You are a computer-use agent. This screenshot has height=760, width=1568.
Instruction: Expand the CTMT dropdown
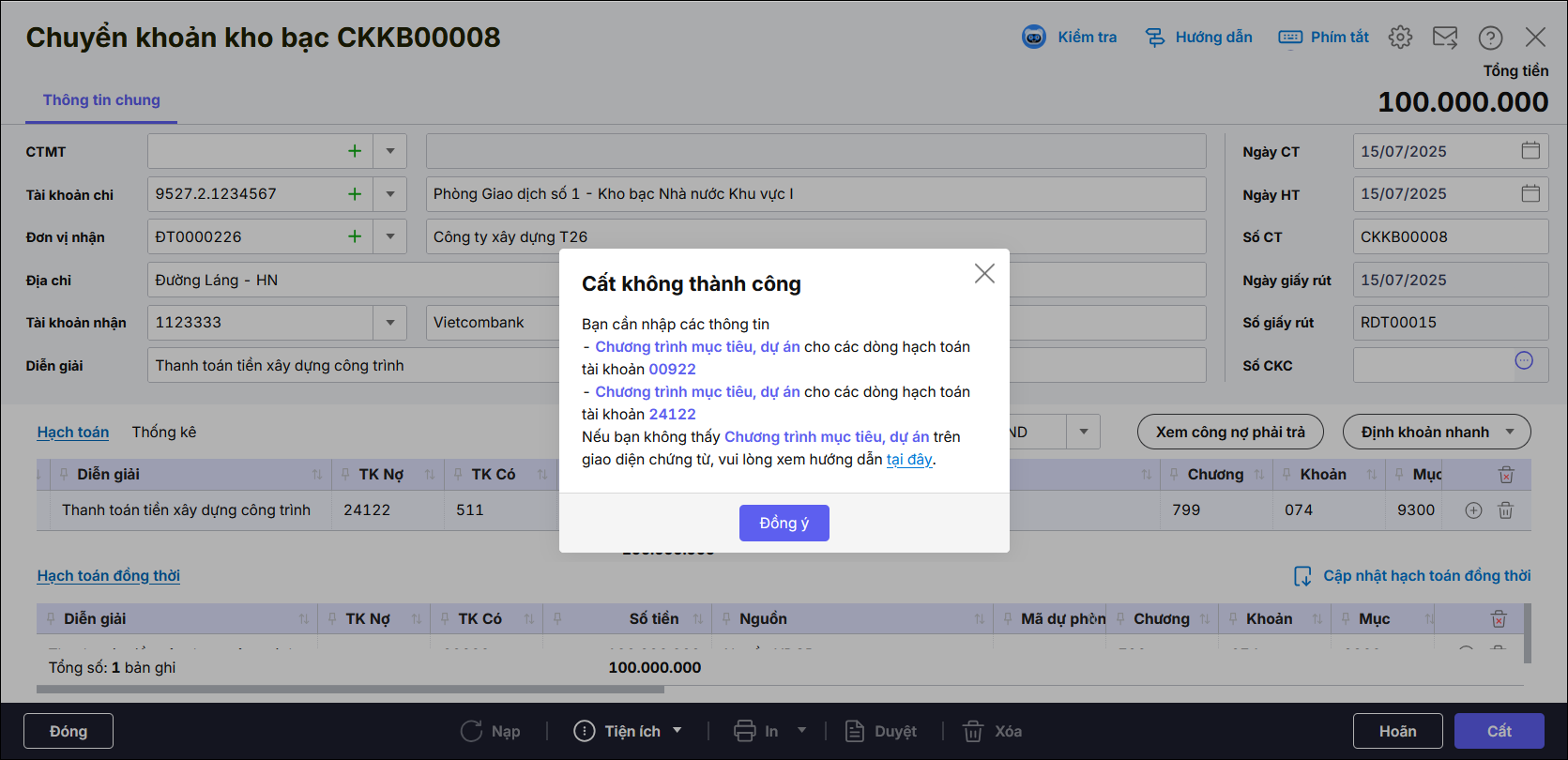coord(390,151)
